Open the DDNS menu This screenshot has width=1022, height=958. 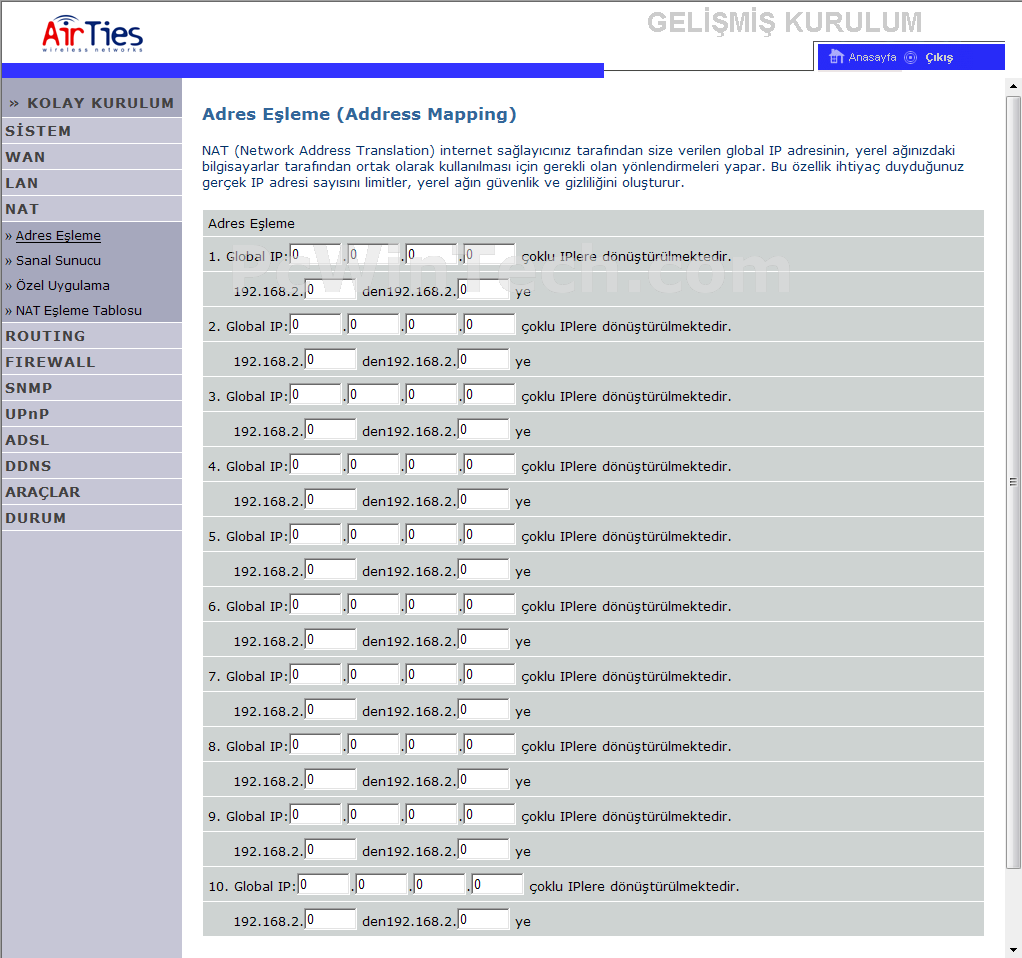coord(28,466)
